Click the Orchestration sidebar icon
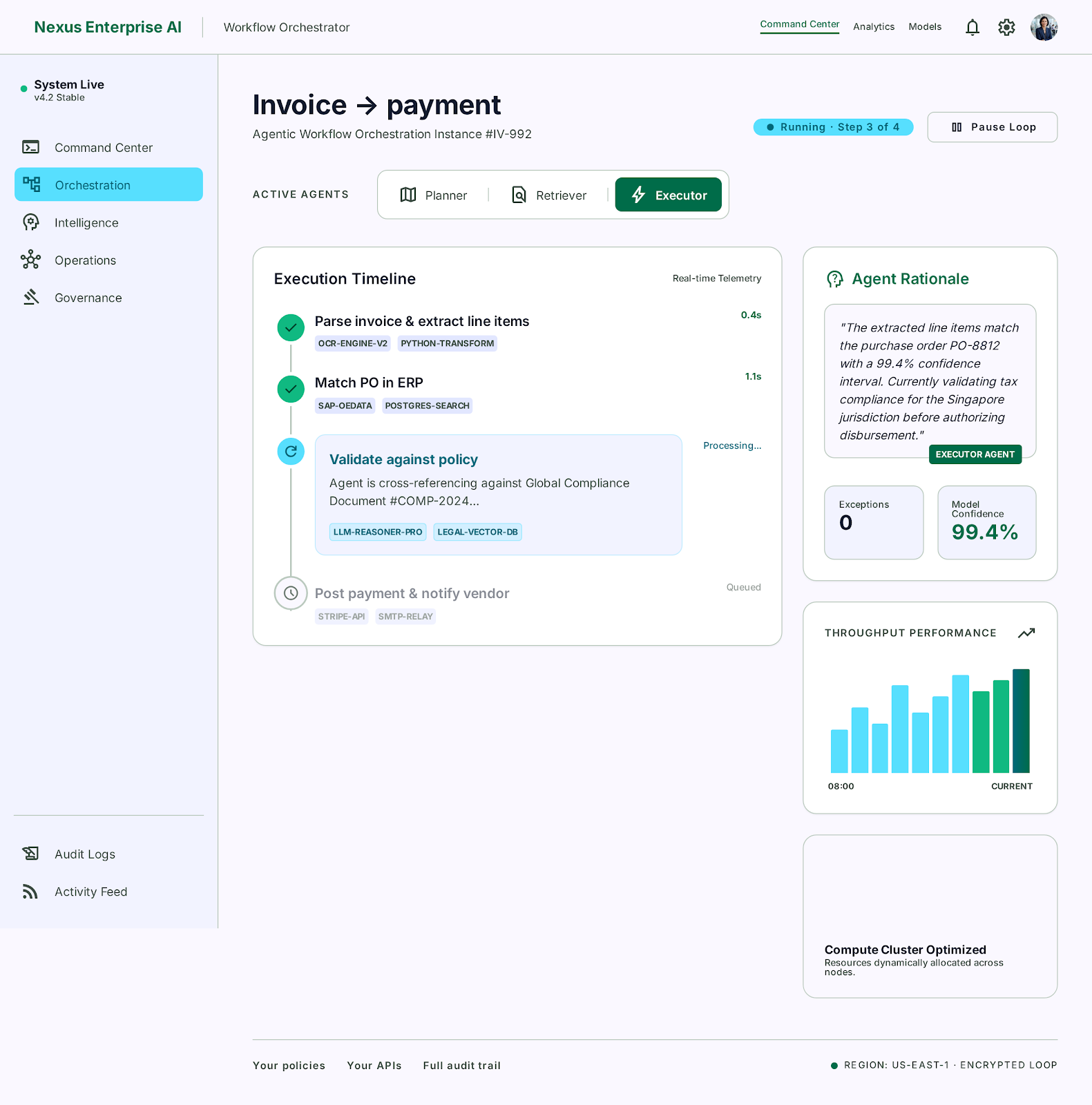 [x=31, y=184]
